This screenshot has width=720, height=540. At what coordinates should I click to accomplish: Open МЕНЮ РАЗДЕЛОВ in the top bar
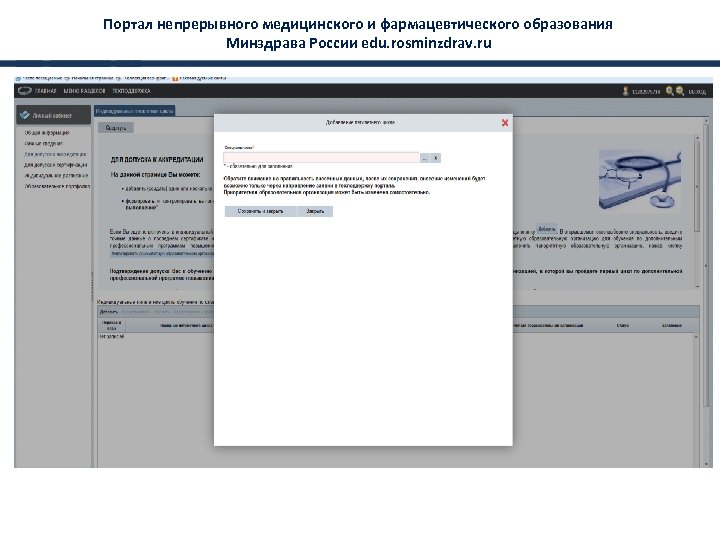(x=84, y=91)
